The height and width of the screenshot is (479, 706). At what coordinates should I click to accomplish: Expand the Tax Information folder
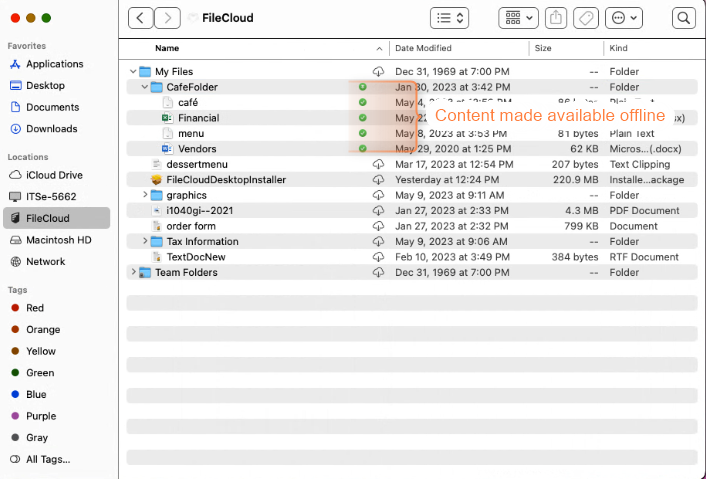[145, 241]
